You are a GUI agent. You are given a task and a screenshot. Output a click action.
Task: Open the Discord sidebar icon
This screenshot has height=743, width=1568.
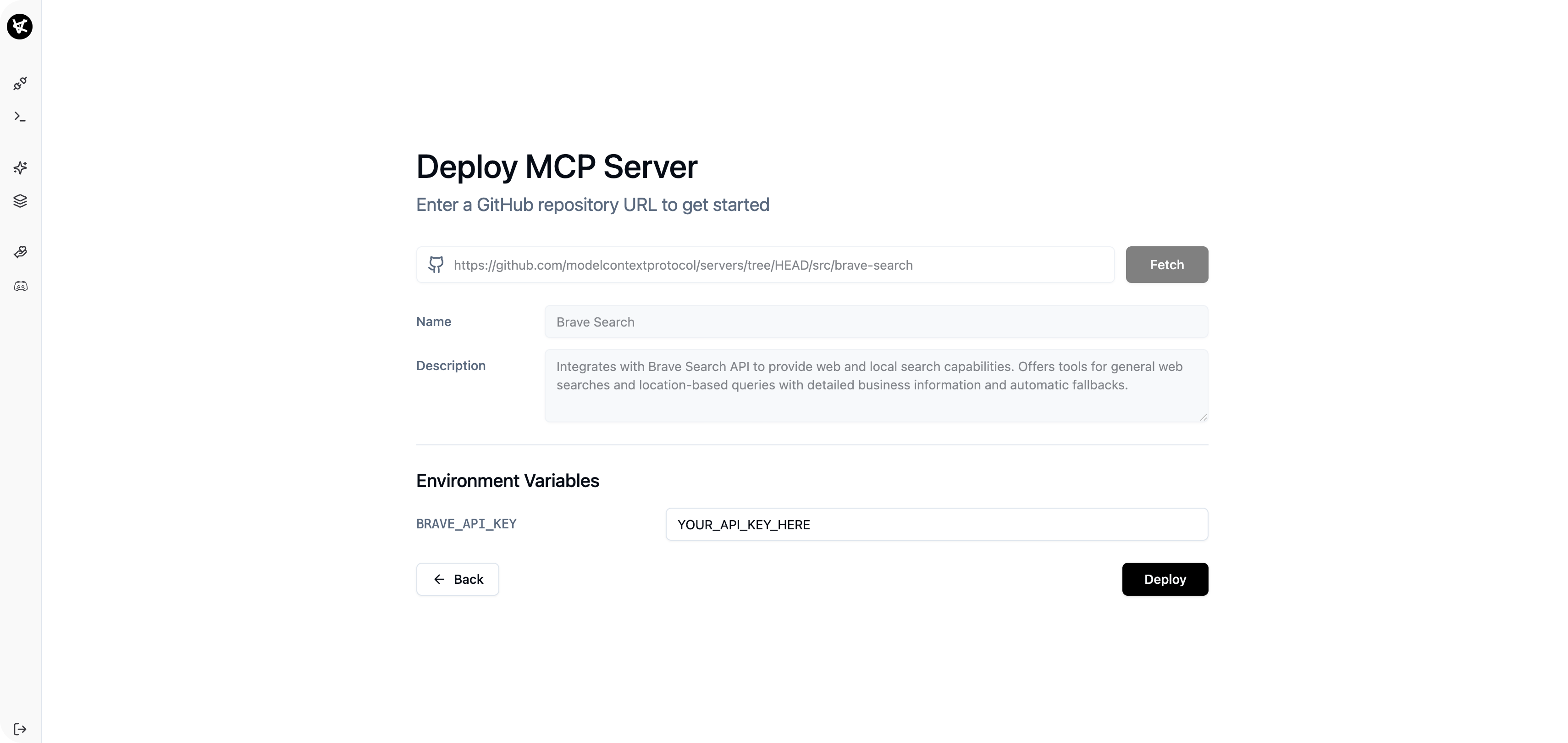coord(20,286)
